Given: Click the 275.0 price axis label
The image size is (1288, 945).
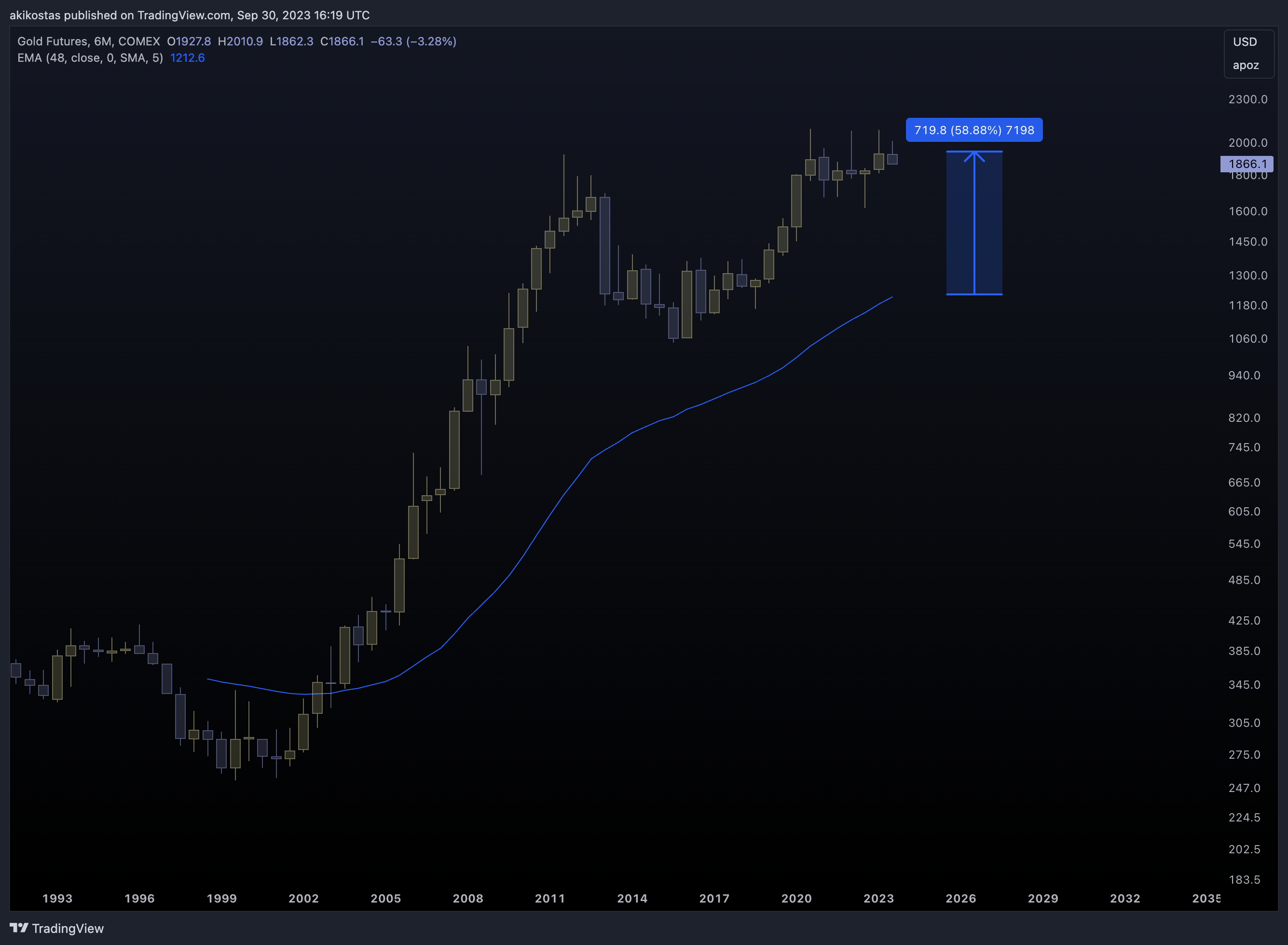Looking at the screenshot, I should pyautogui.click(x=1245, y=755).
